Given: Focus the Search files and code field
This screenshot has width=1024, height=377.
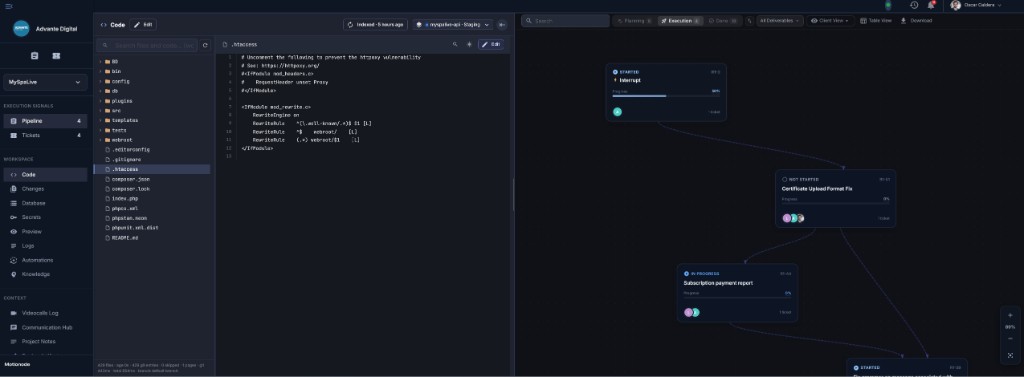Looking at the screenshot, I should click(148, 45).
